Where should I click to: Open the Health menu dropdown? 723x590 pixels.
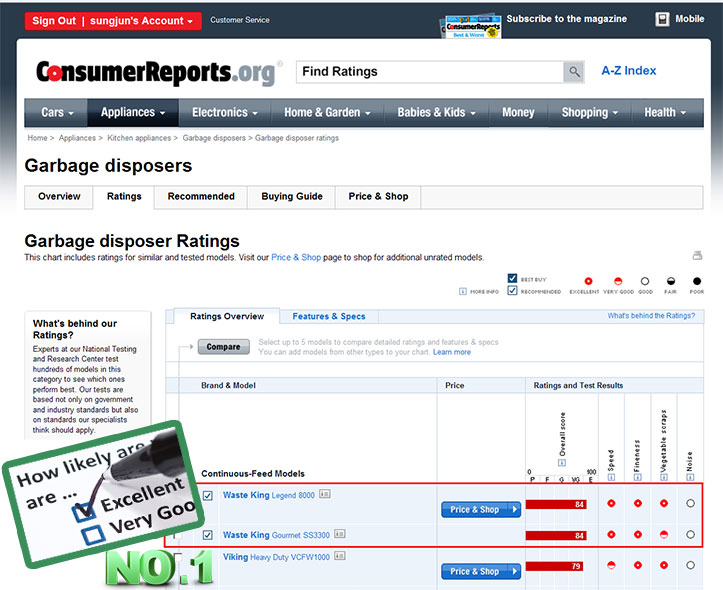pos(665,112)
